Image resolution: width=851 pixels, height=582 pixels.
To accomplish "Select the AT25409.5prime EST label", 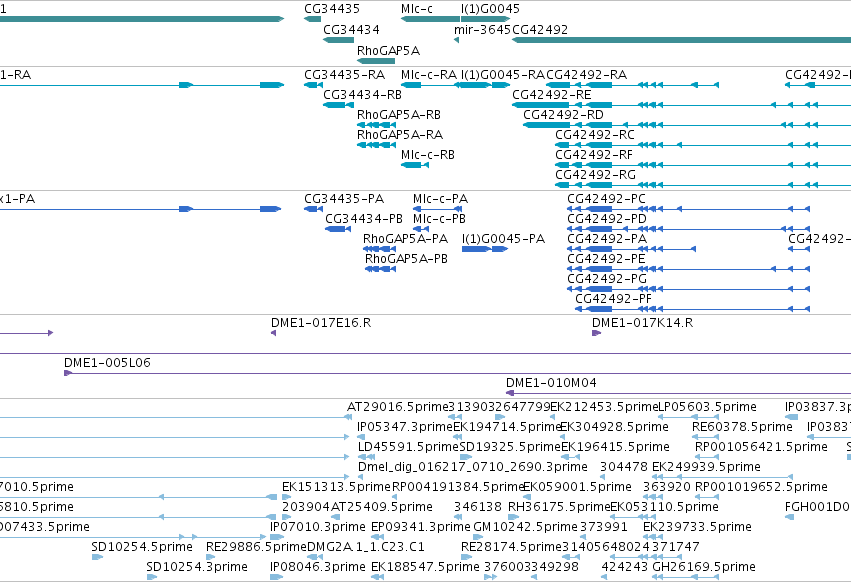I will tap(382, 507).
